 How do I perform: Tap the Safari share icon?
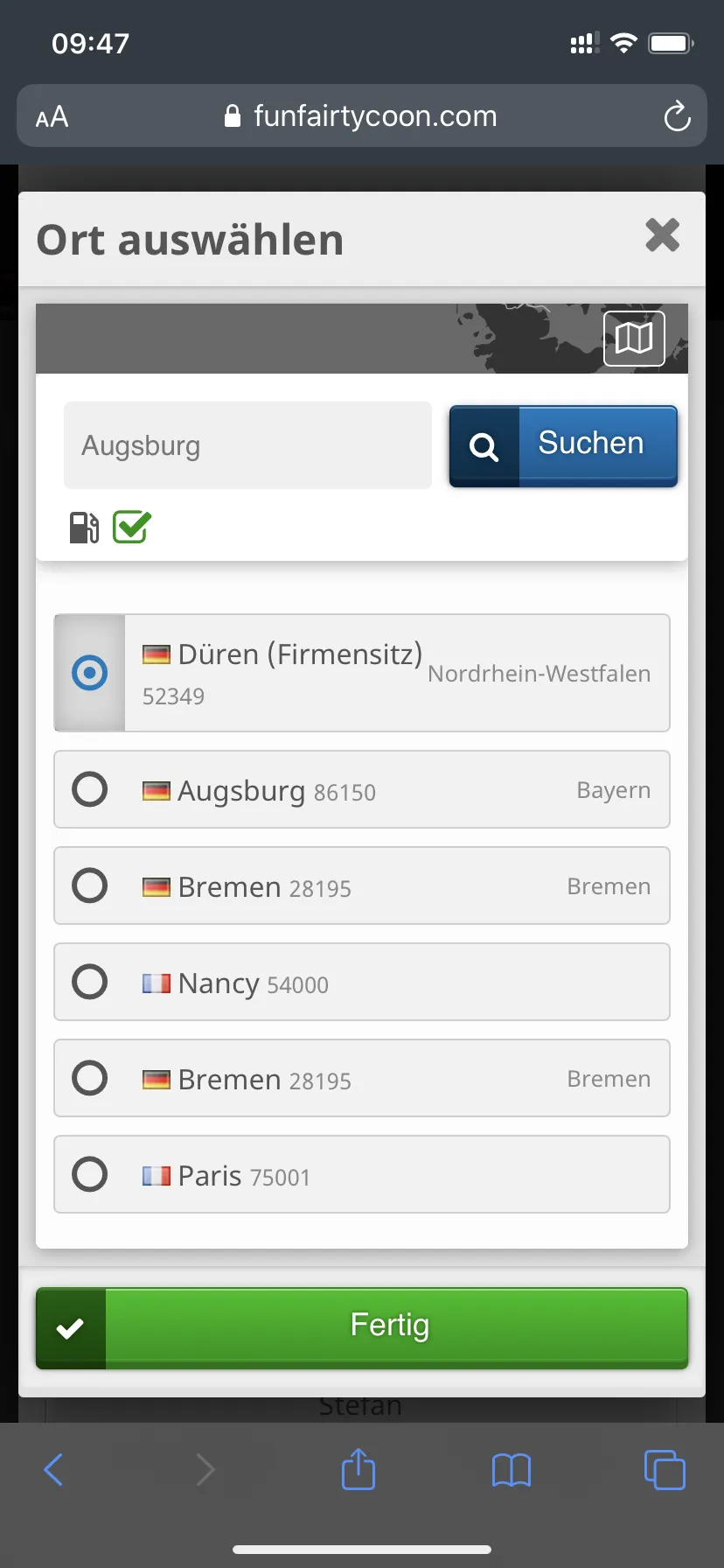(x=359, y=1469)
